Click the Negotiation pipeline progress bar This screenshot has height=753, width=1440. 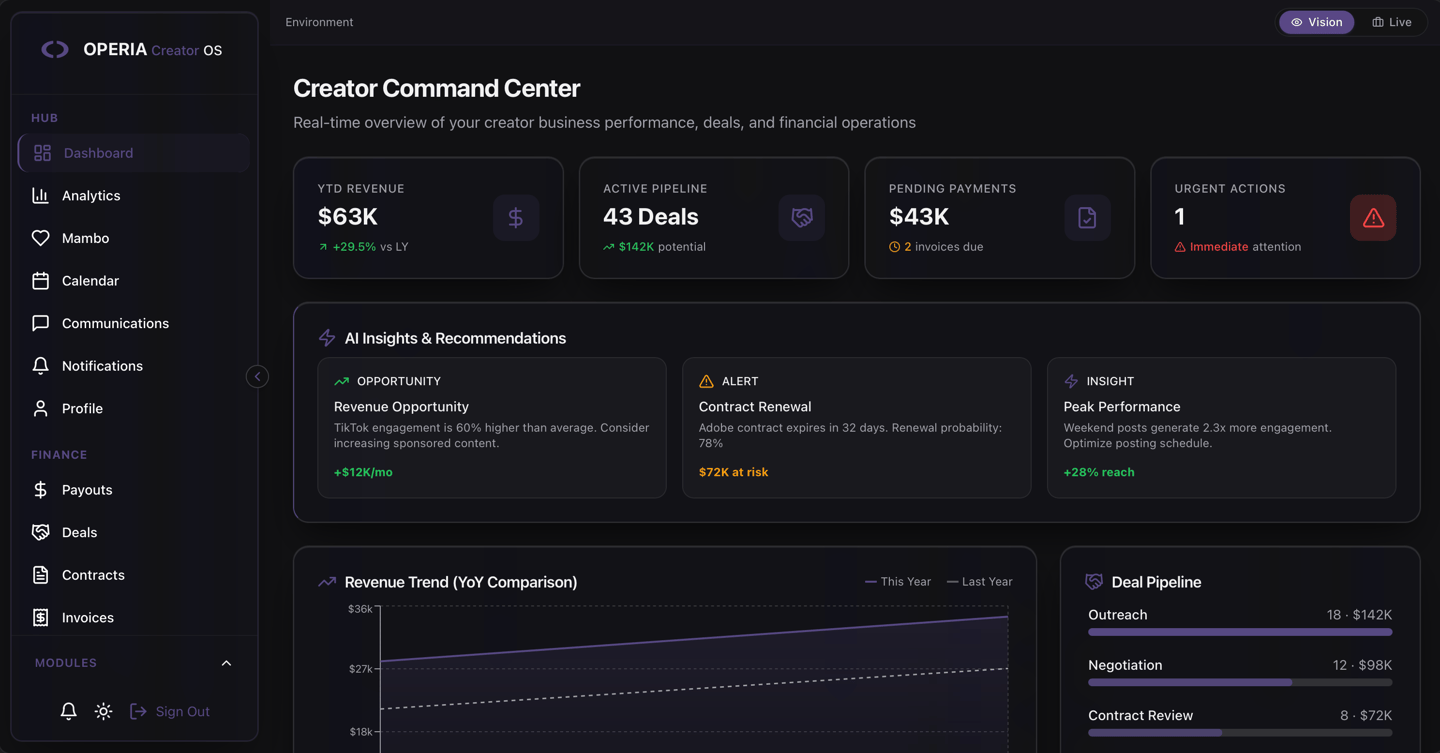1240,682
